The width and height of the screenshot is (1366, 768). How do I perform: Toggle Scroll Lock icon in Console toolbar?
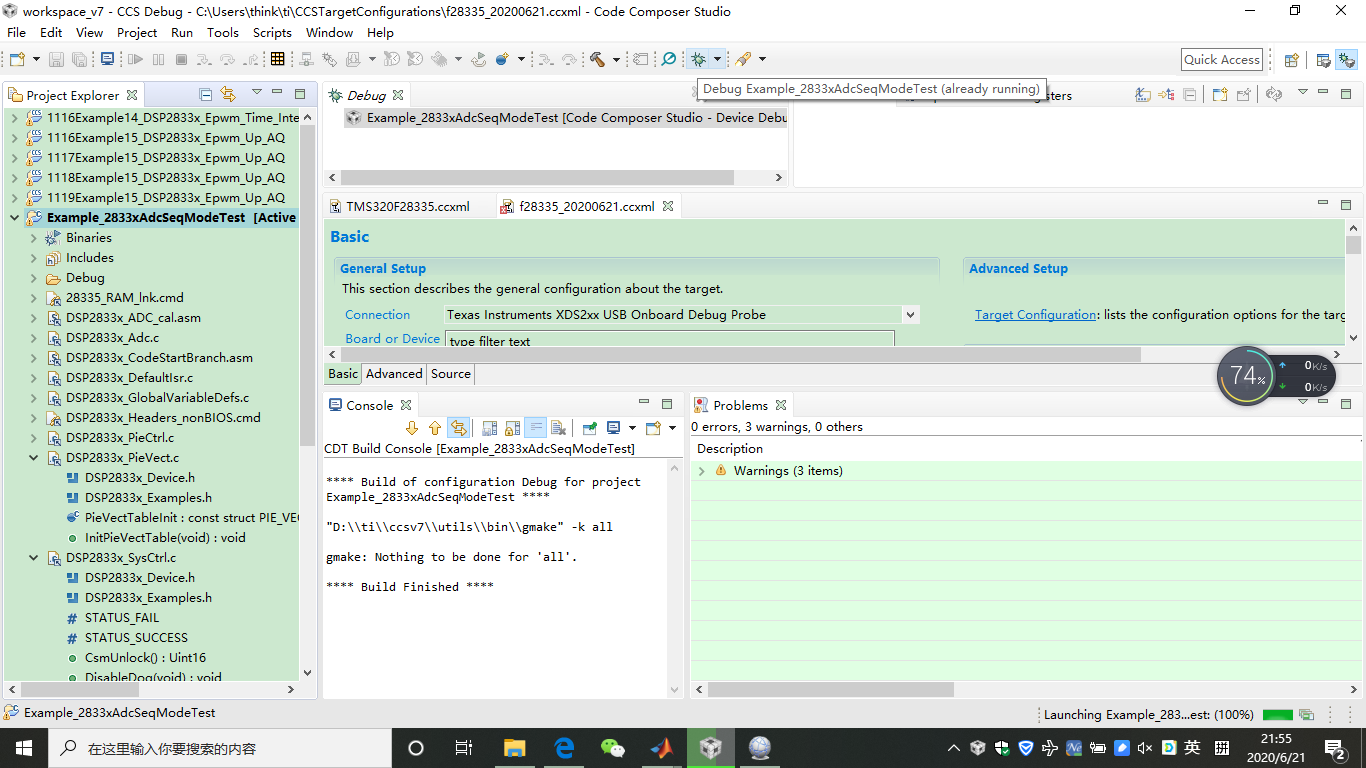tap(512, 428)
